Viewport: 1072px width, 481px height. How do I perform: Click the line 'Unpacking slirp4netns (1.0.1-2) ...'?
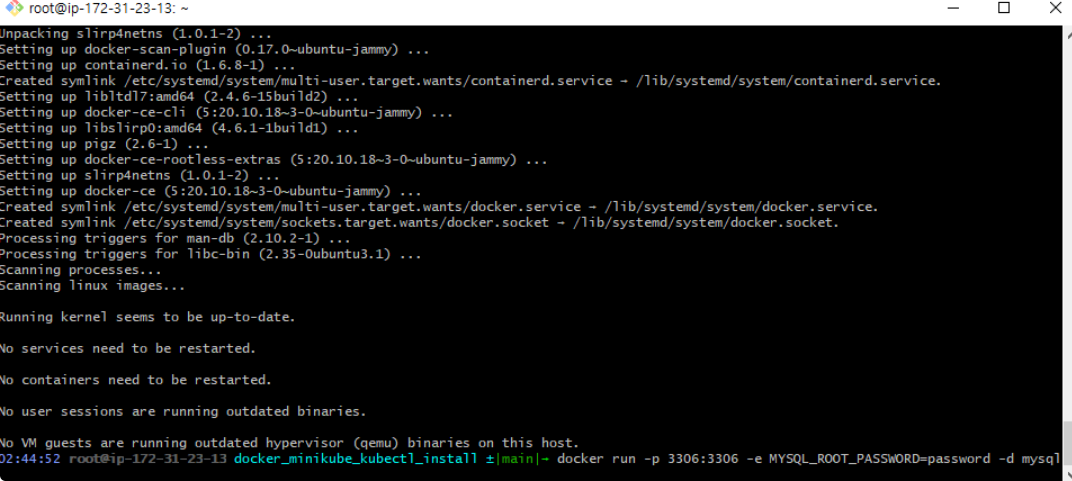tap(135, 33)
